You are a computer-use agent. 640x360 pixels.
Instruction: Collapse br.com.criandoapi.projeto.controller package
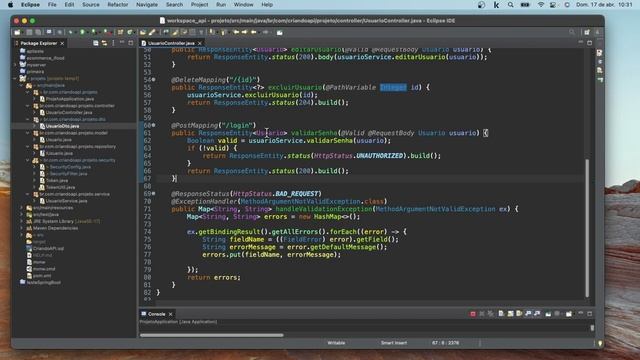click(x=28, y=106)
